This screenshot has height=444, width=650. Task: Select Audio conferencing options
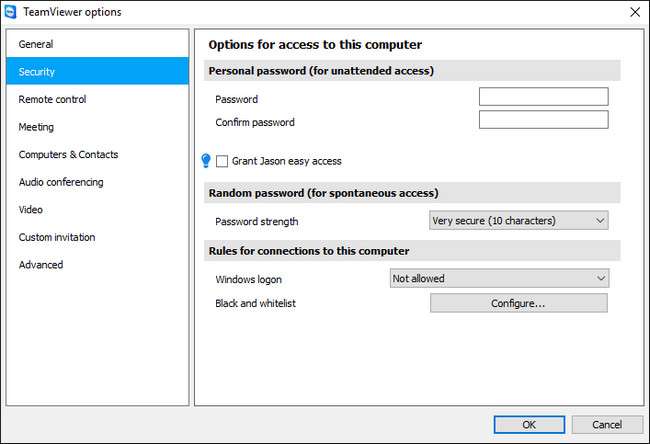click(61, 182)
